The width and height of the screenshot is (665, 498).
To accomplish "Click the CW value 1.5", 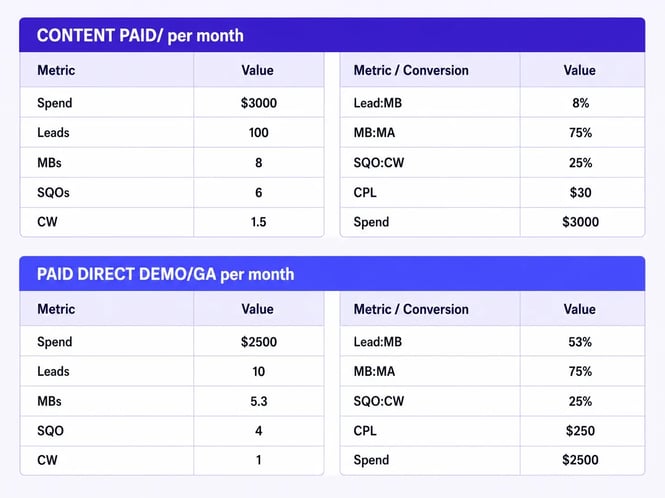I will pyautogui.click(x=258, y=222).
